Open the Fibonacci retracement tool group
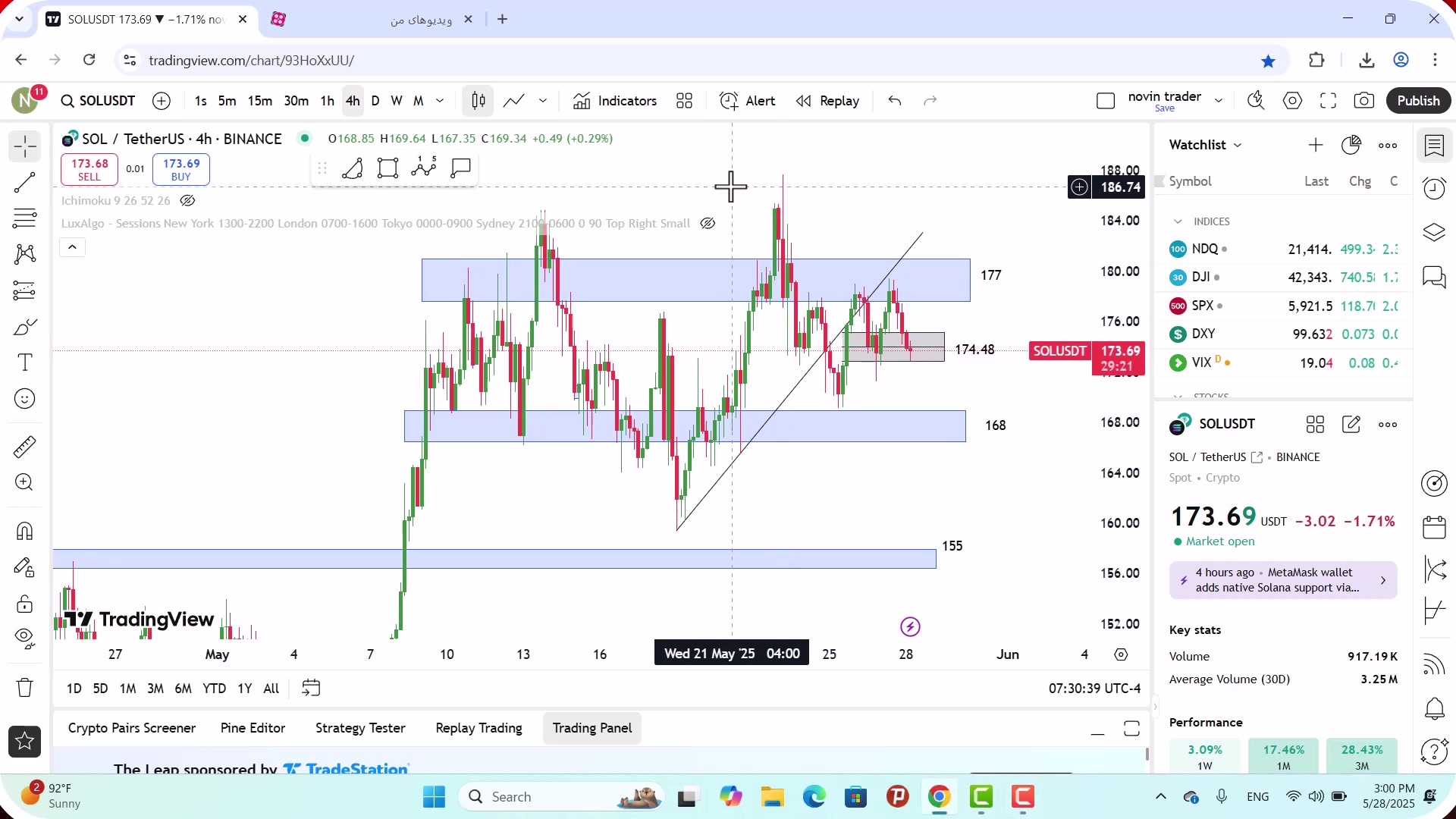1456x819 pixels. [25, 218]
